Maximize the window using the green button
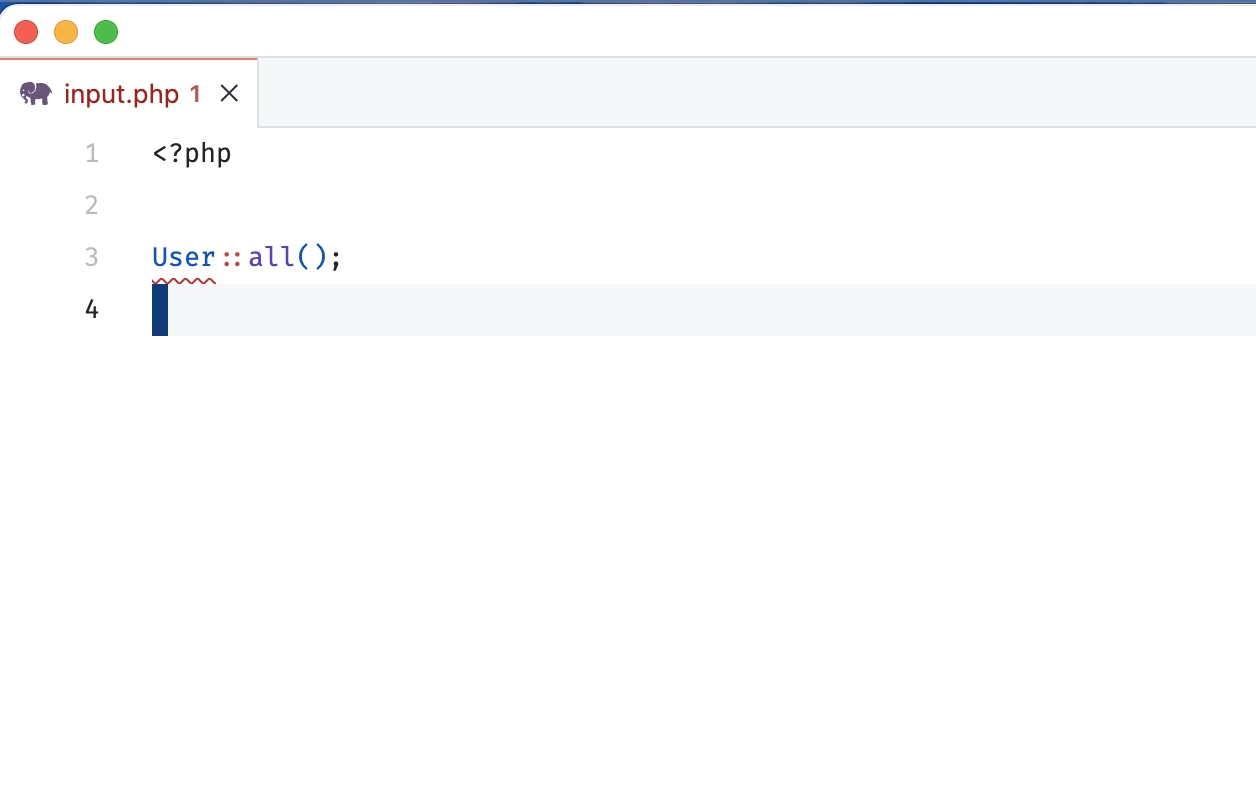 106,32
